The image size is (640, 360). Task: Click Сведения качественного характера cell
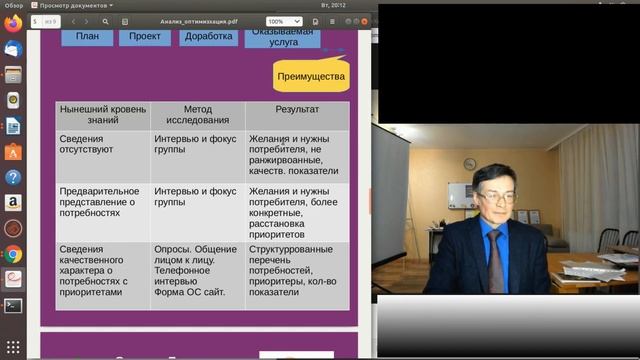(x=103, y=276)
